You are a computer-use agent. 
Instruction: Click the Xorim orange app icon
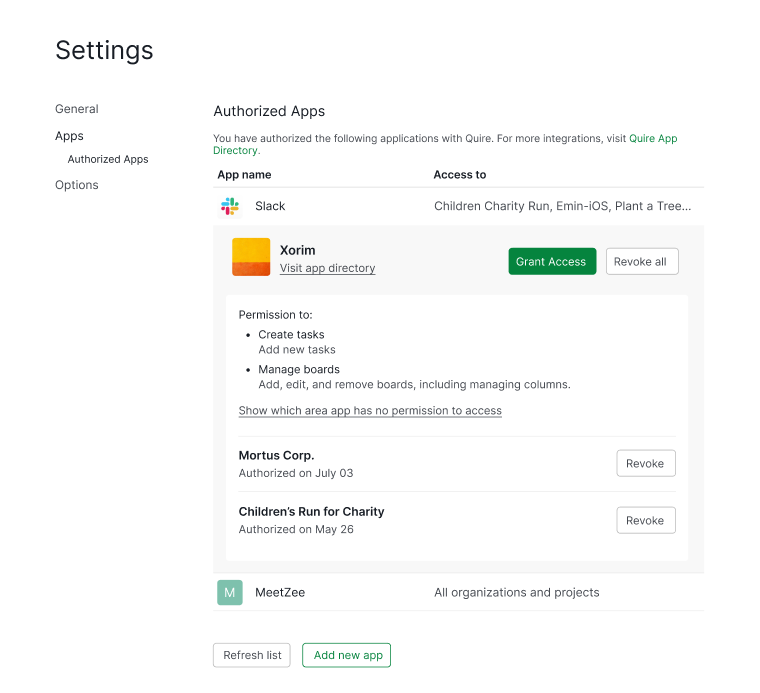pos(251,257)
